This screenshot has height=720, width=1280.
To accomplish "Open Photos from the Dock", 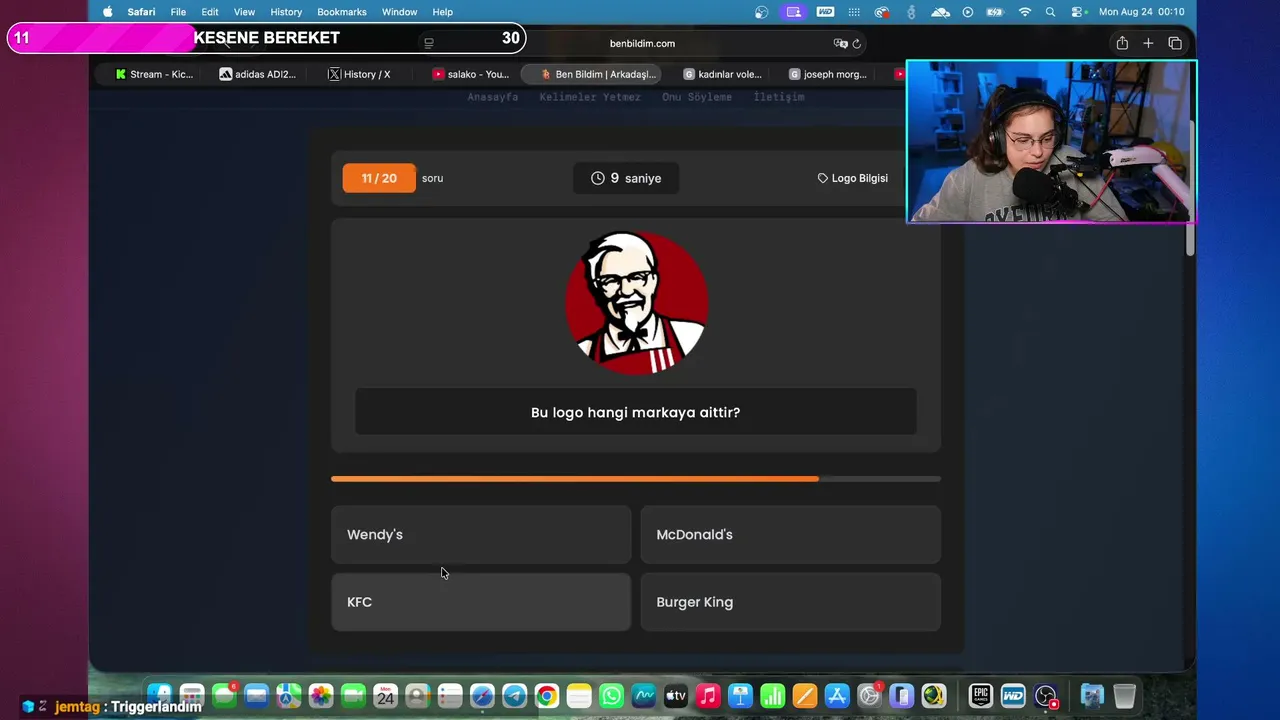I will coord(321,696).
